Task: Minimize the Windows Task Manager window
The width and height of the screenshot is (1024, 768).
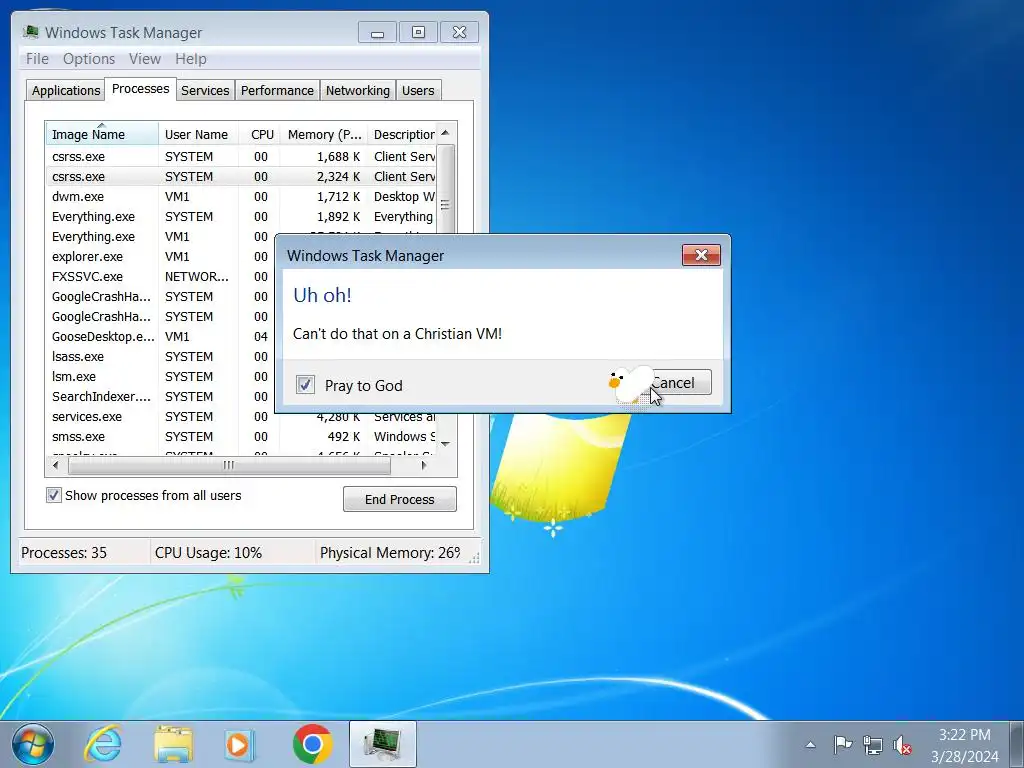Action: (377, 32)
